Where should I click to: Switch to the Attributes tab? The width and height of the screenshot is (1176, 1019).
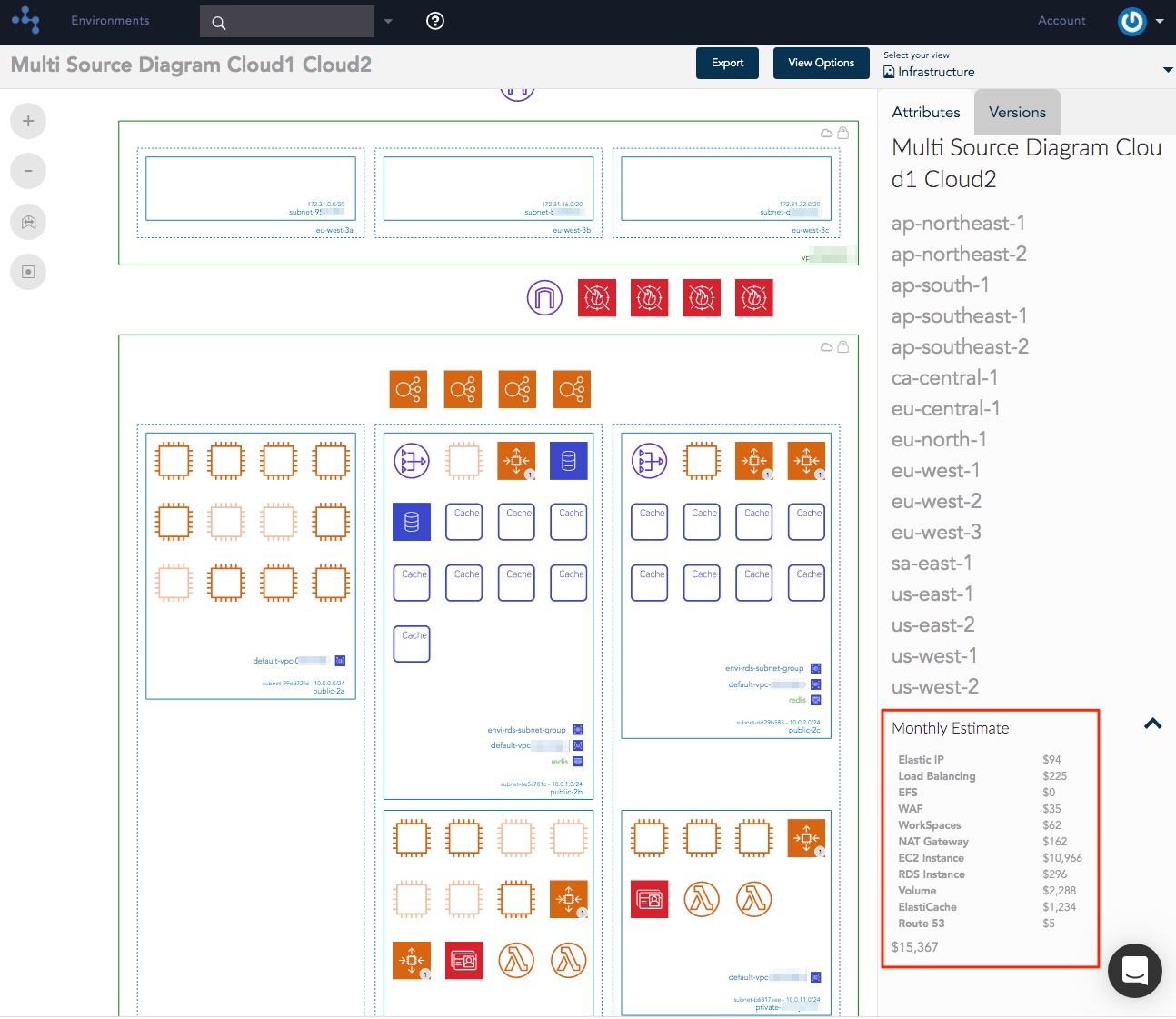tap(925, 112)
